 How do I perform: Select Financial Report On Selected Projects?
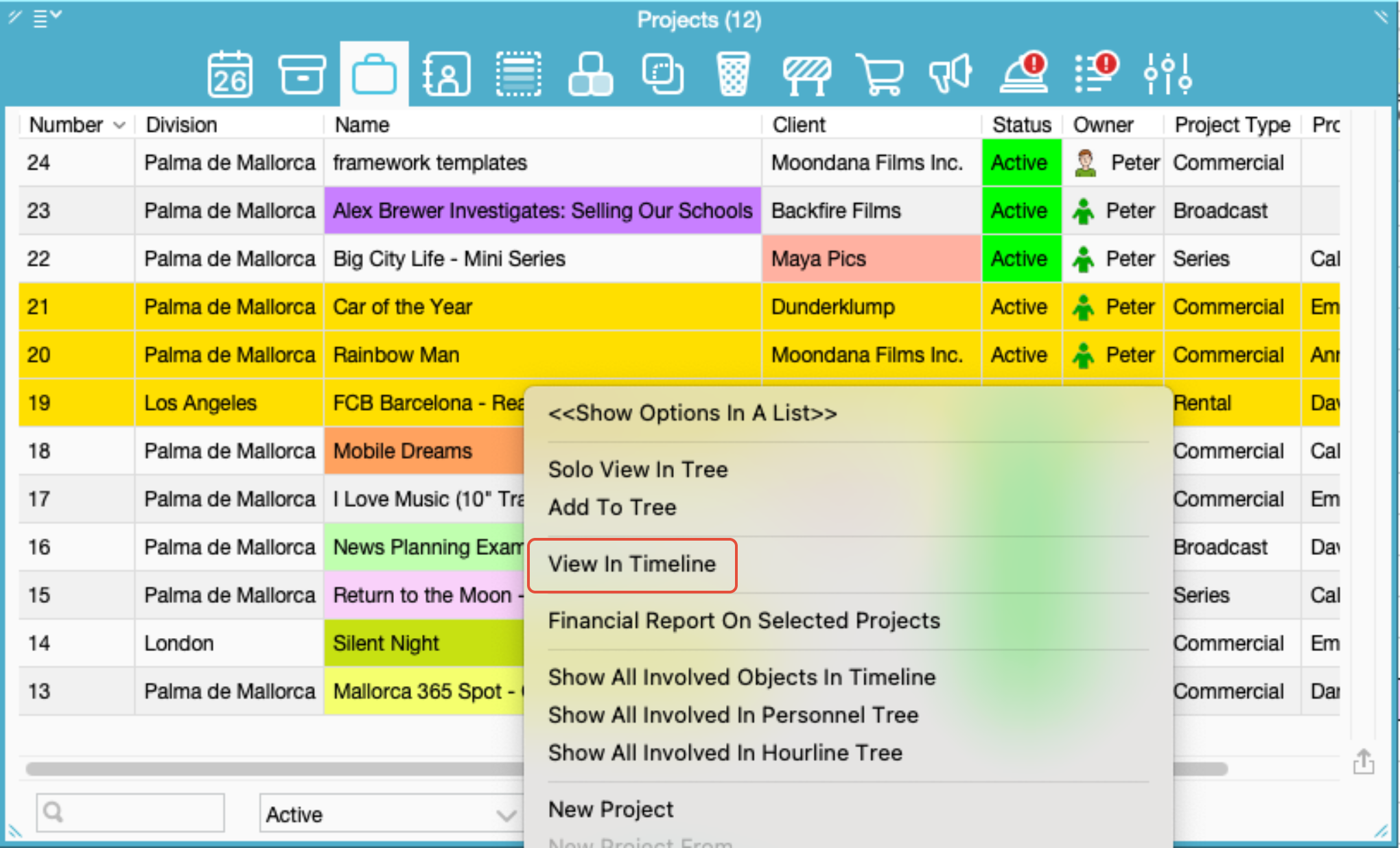coord(744,621)
